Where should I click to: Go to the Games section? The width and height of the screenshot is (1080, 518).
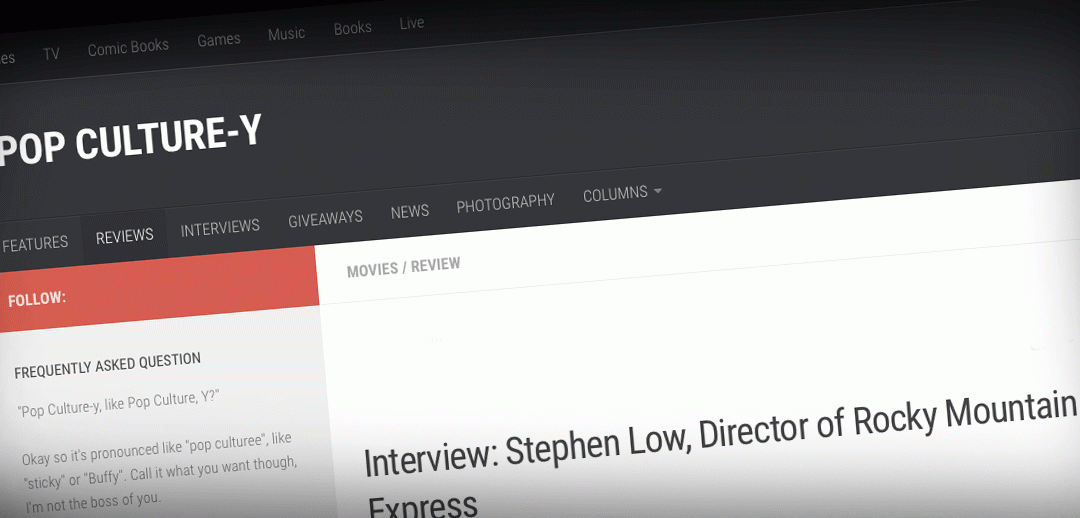coord(219,40)
